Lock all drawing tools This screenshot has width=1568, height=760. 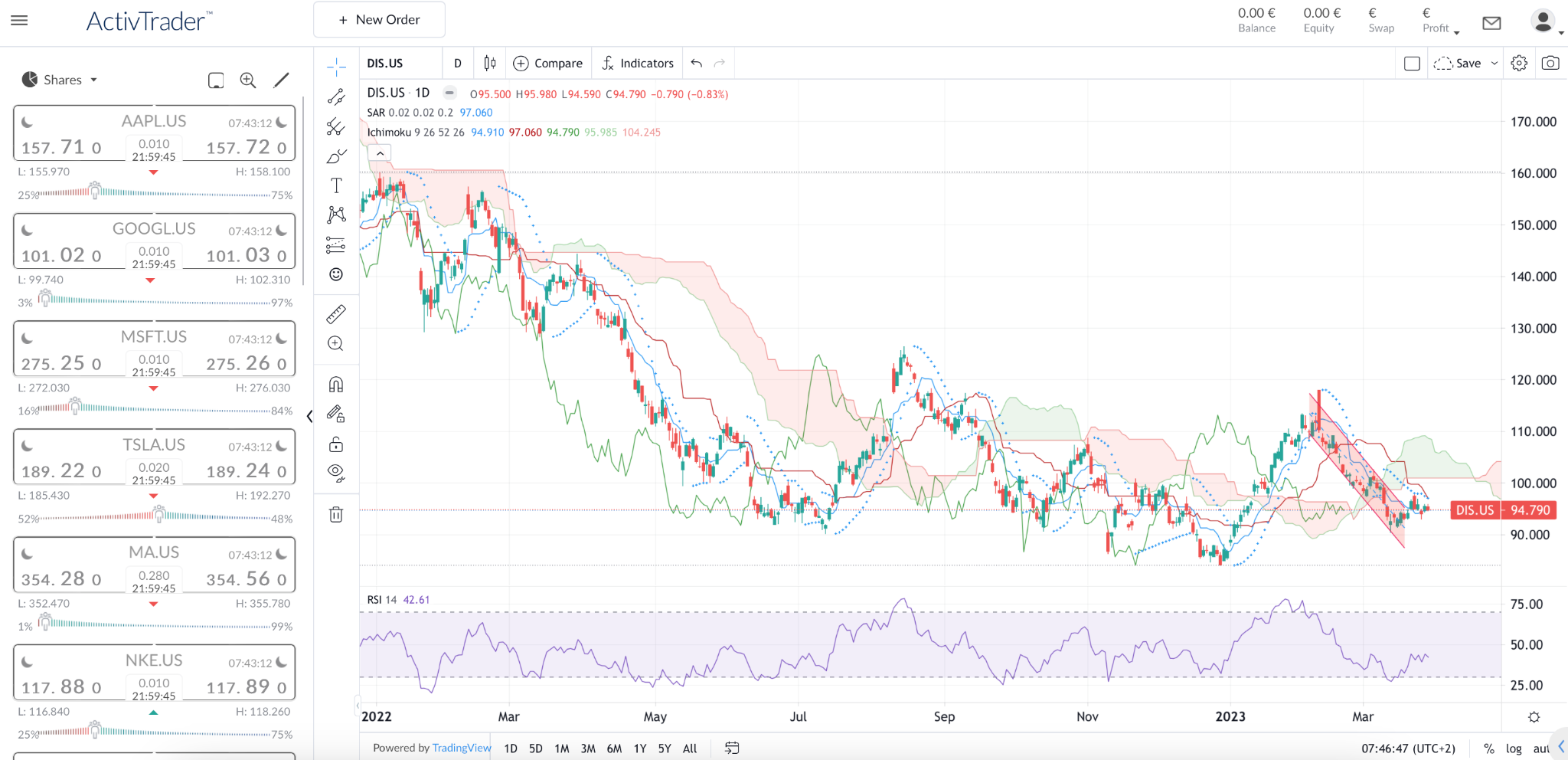pyautogui.click(x=336, y=444)
